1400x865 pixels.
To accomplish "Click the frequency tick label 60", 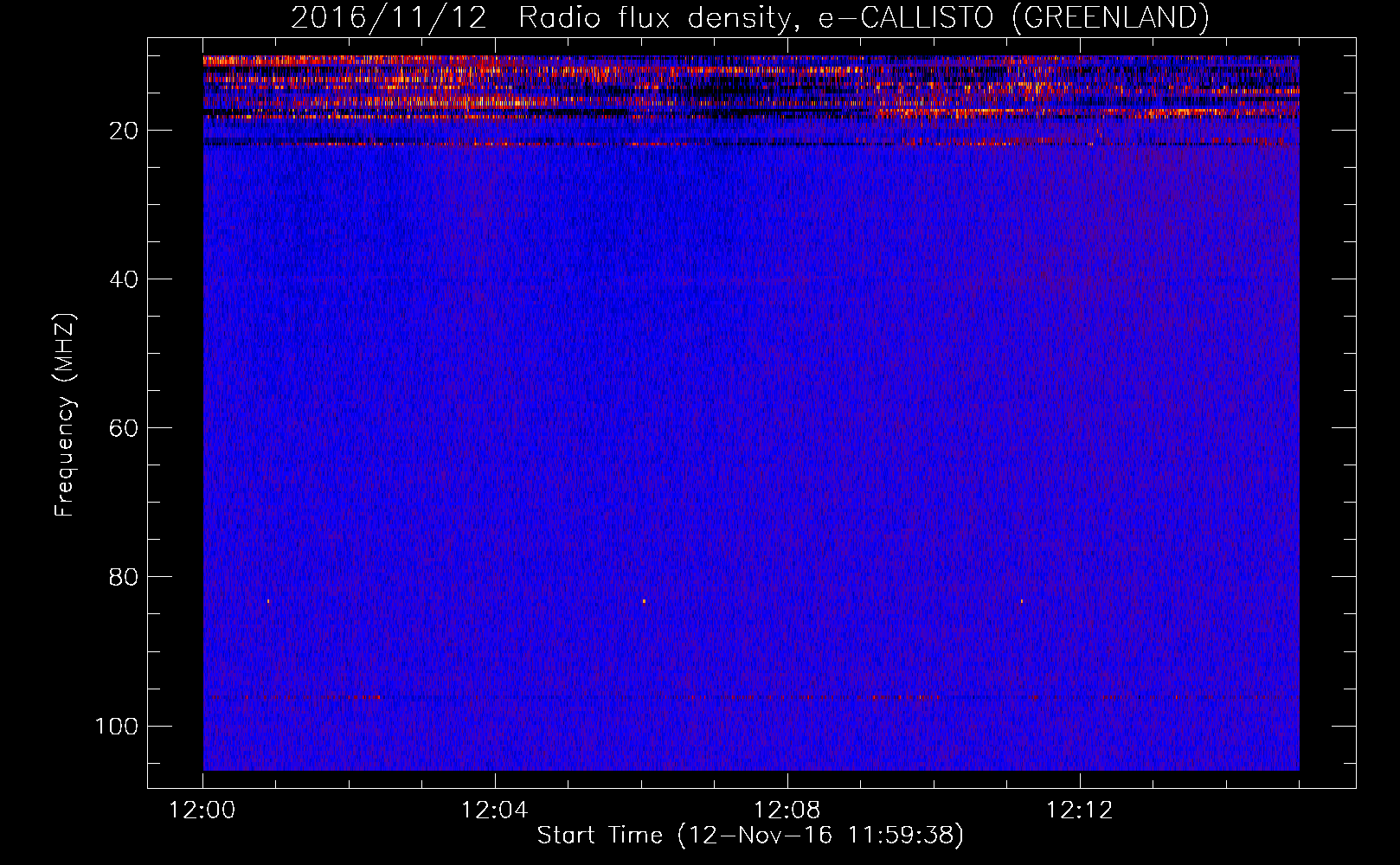I will (124, 428).
